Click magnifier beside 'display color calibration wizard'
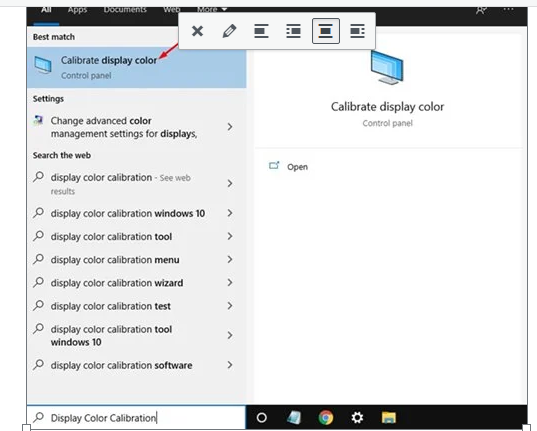Image resolution: width=537 pixels, height=431 pixels. point(39,282)
